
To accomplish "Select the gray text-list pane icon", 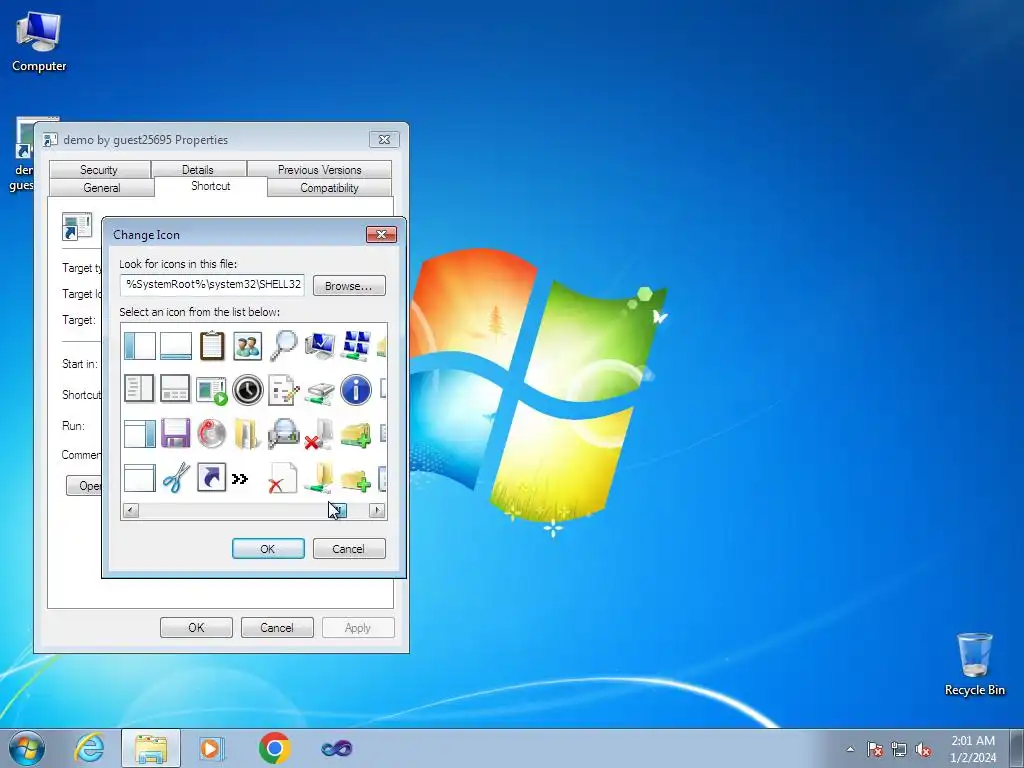I will coord(139,389).
